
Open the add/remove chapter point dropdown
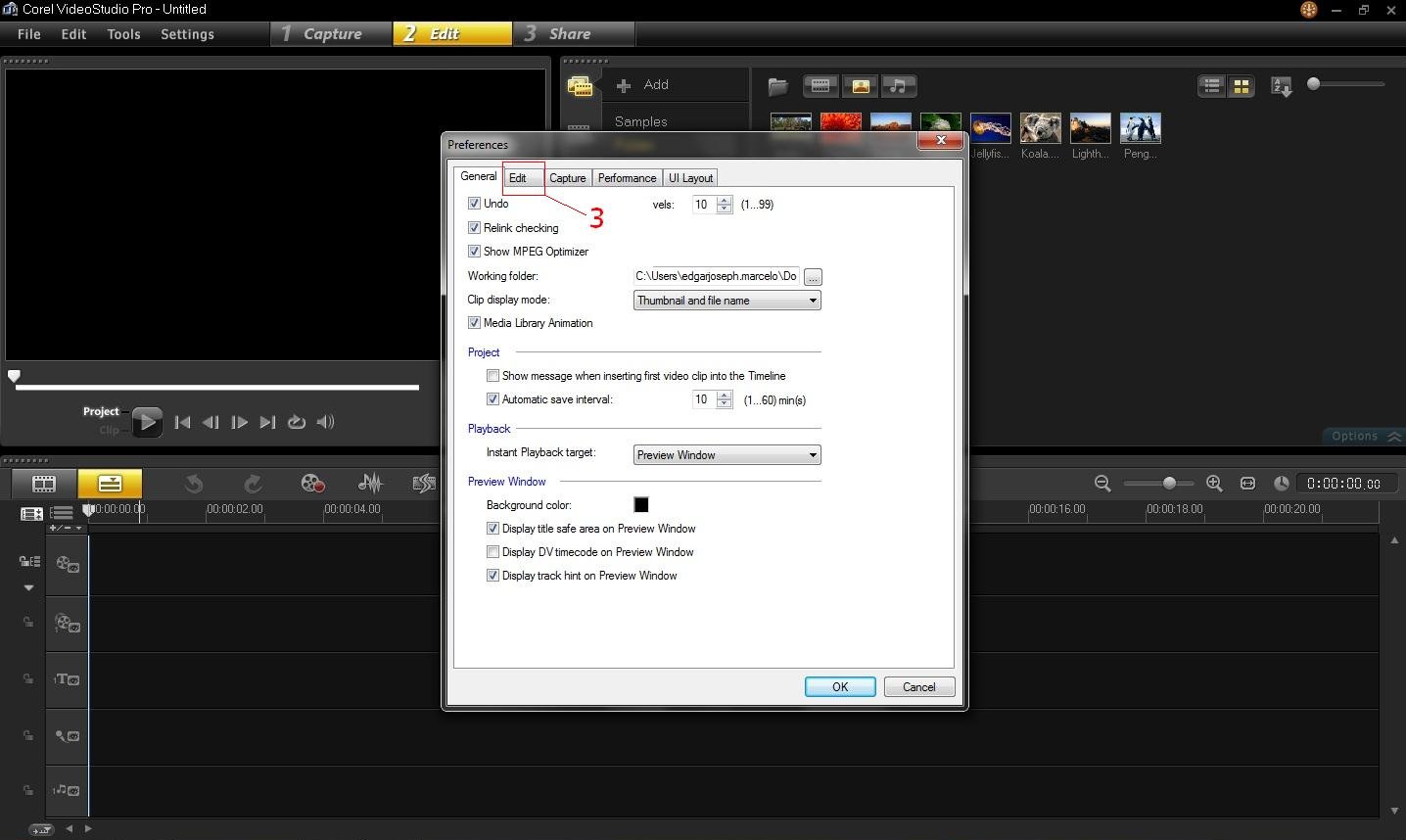(x=67, y=528)
